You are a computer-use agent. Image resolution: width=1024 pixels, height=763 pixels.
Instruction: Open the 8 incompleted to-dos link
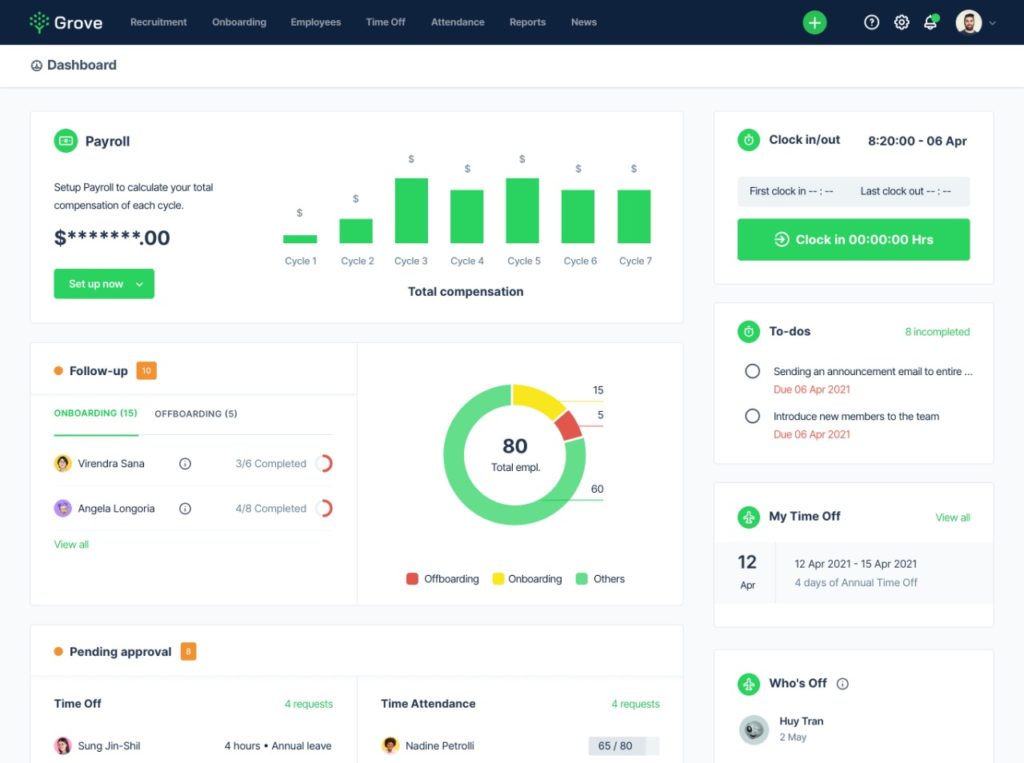(x=937, y=332)
